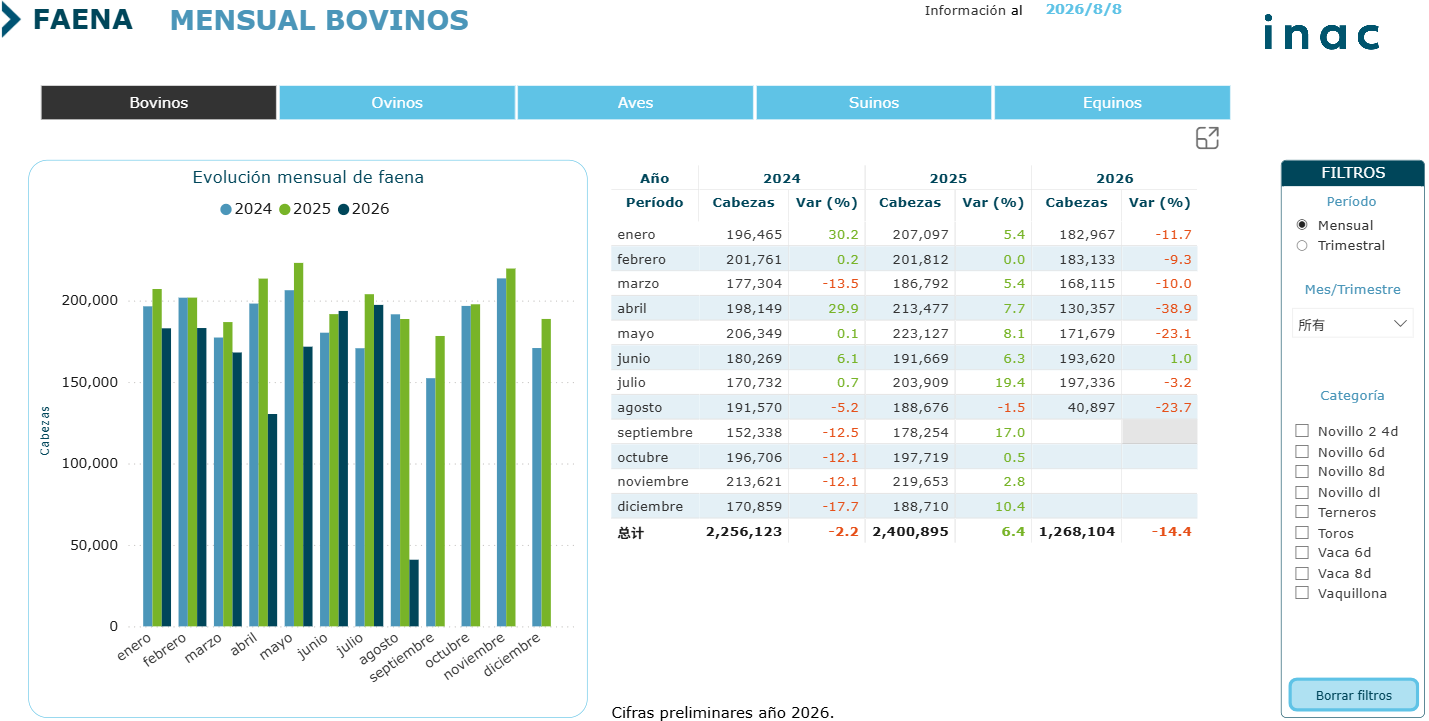Click the 2025 legend color marker

284,209
